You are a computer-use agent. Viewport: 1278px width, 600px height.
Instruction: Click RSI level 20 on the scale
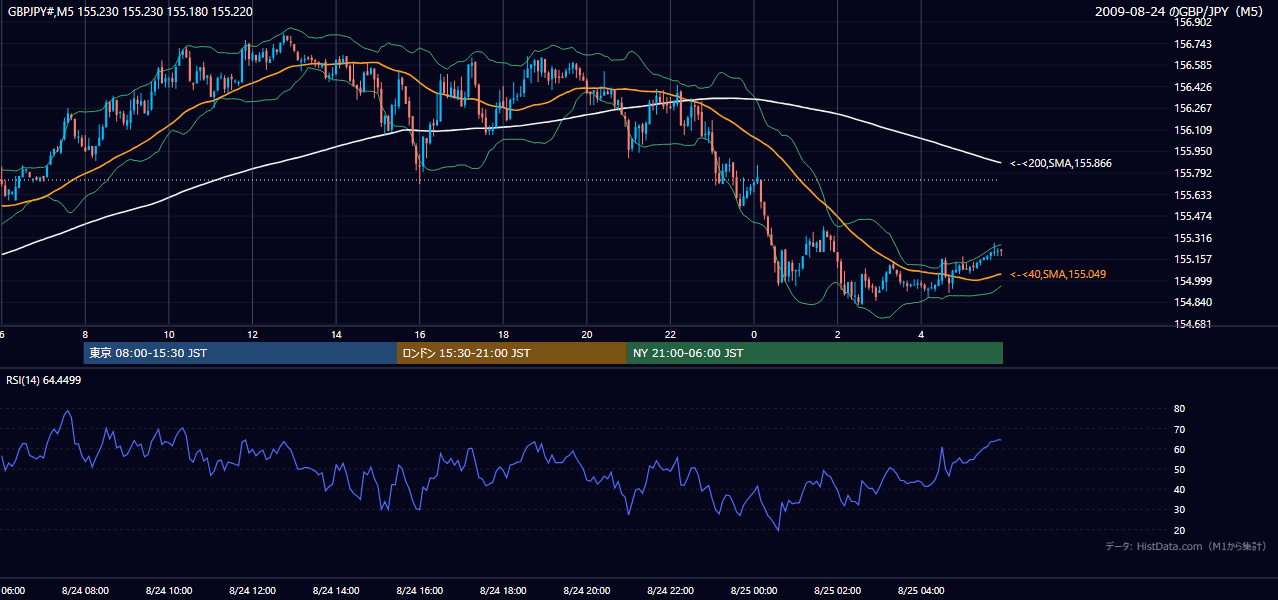pos(1179,530)
